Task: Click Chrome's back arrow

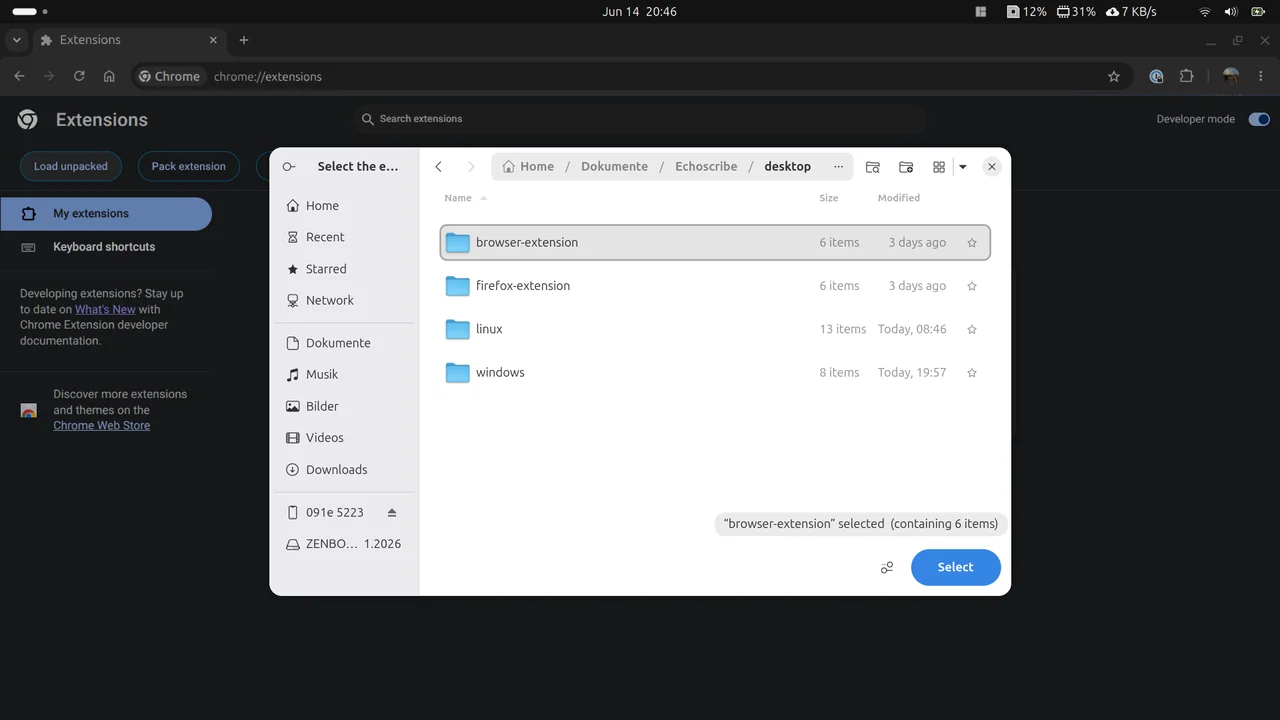Action: coord(19,76)
